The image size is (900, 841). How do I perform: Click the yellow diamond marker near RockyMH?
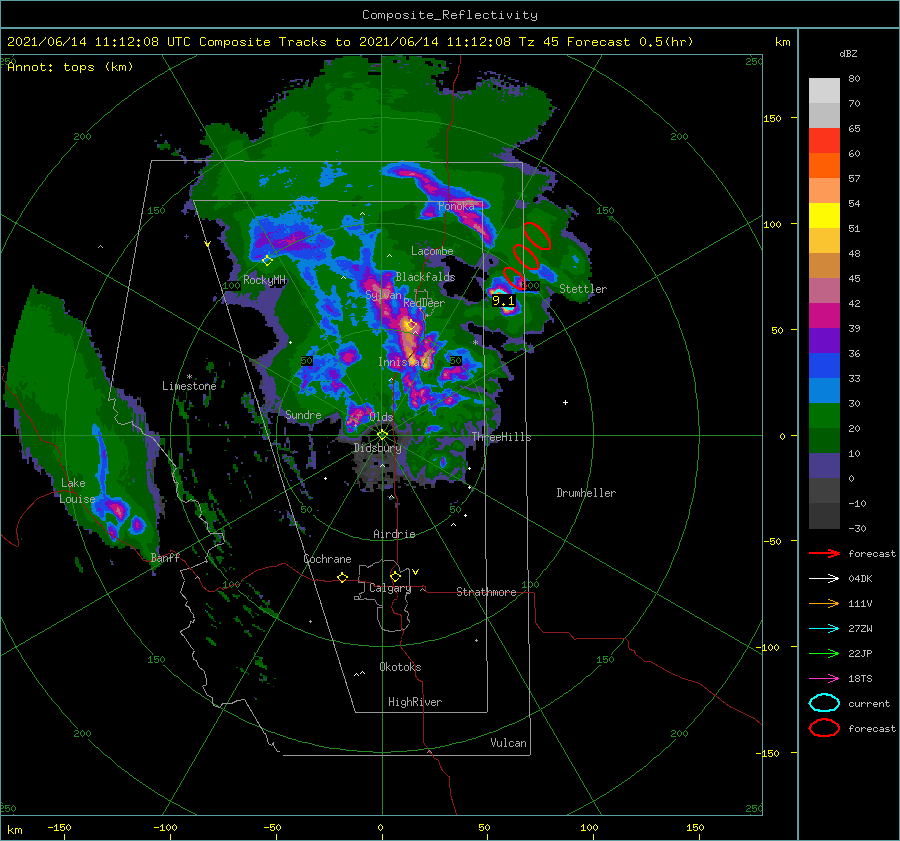pyautogui.click(x=267, y=261)
